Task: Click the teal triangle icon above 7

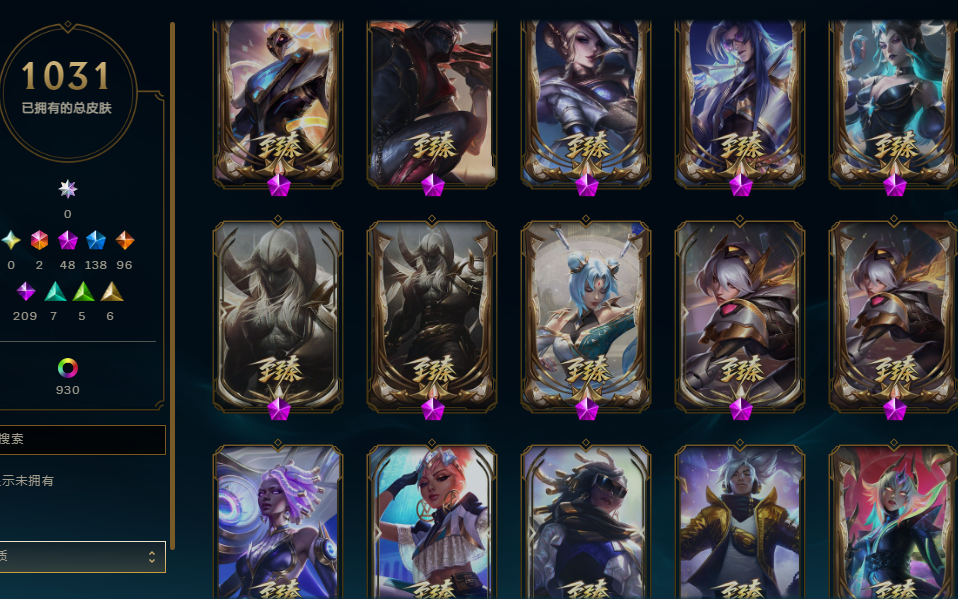Action: (x=55, y=292)
